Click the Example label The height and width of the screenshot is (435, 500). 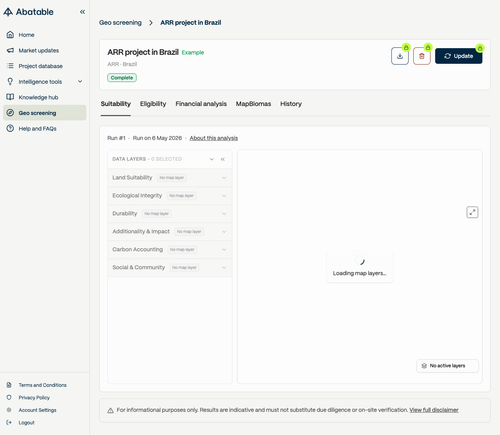[x=193, y=53]
